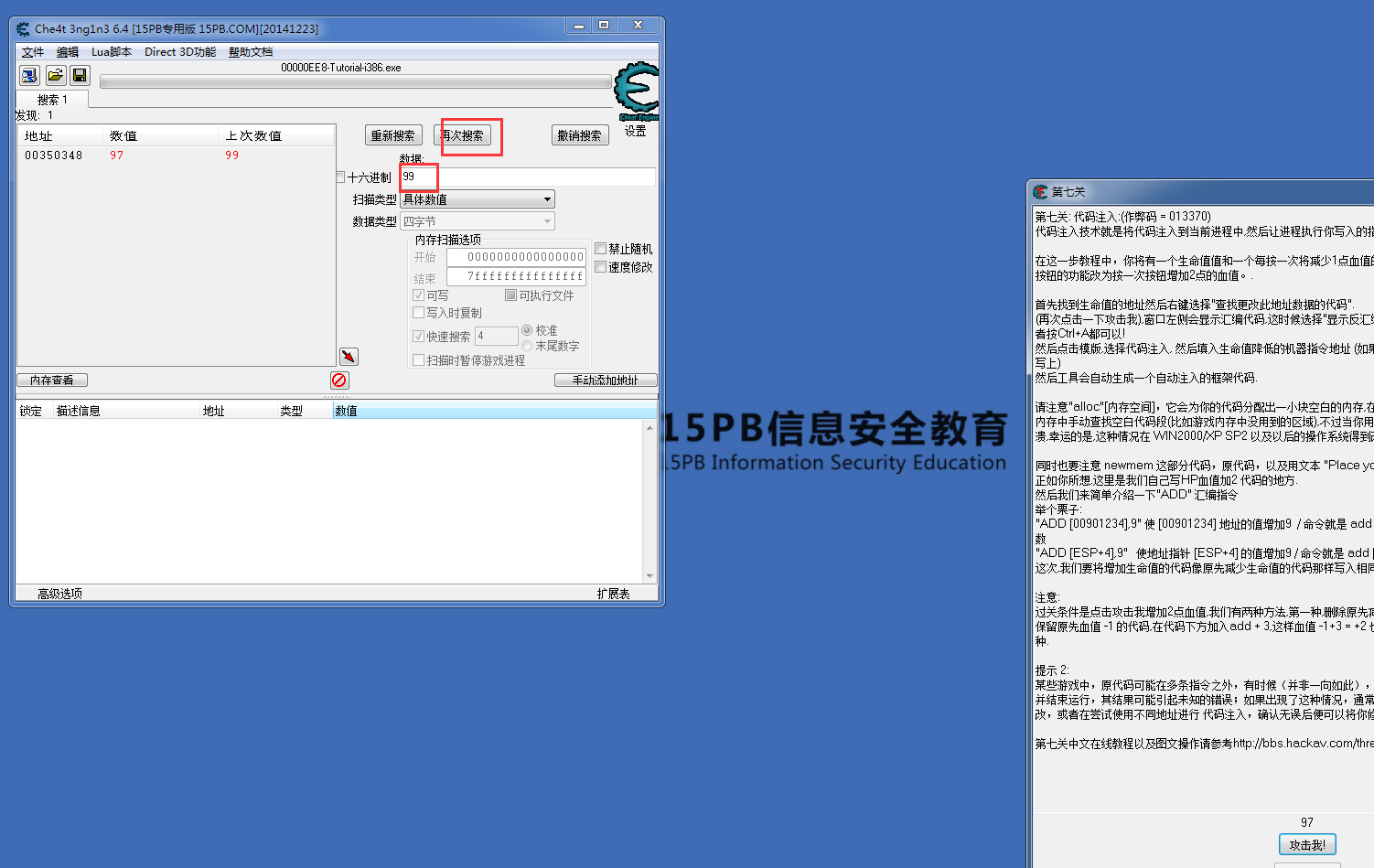1374x868 pixels.
Task: Open the 数据类型 value type dropdown
Action: 478,221
